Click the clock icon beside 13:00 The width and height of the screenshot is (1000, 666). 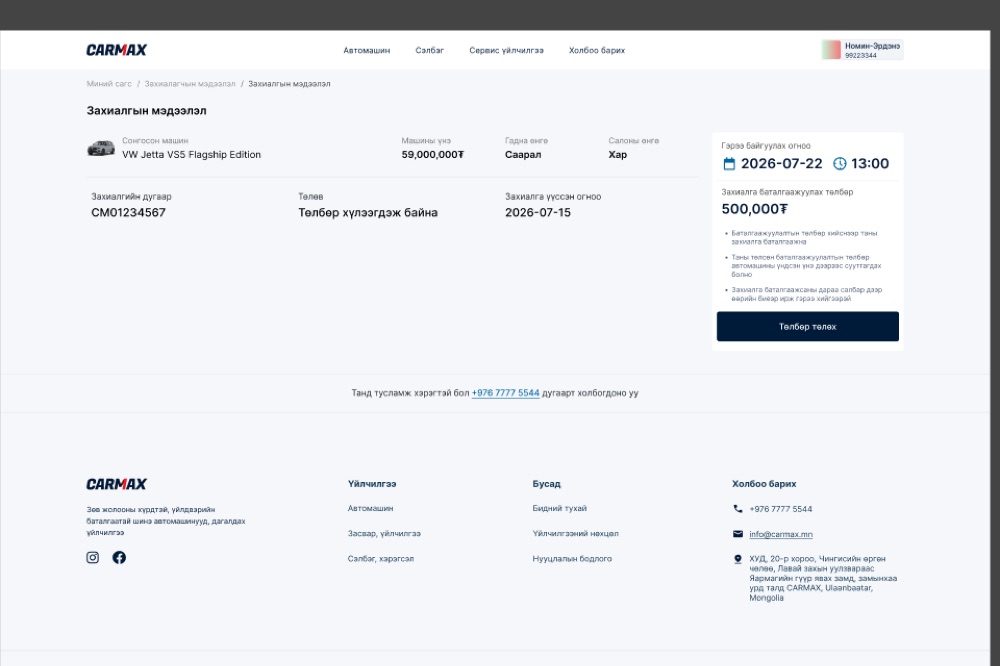coord(840,164)
